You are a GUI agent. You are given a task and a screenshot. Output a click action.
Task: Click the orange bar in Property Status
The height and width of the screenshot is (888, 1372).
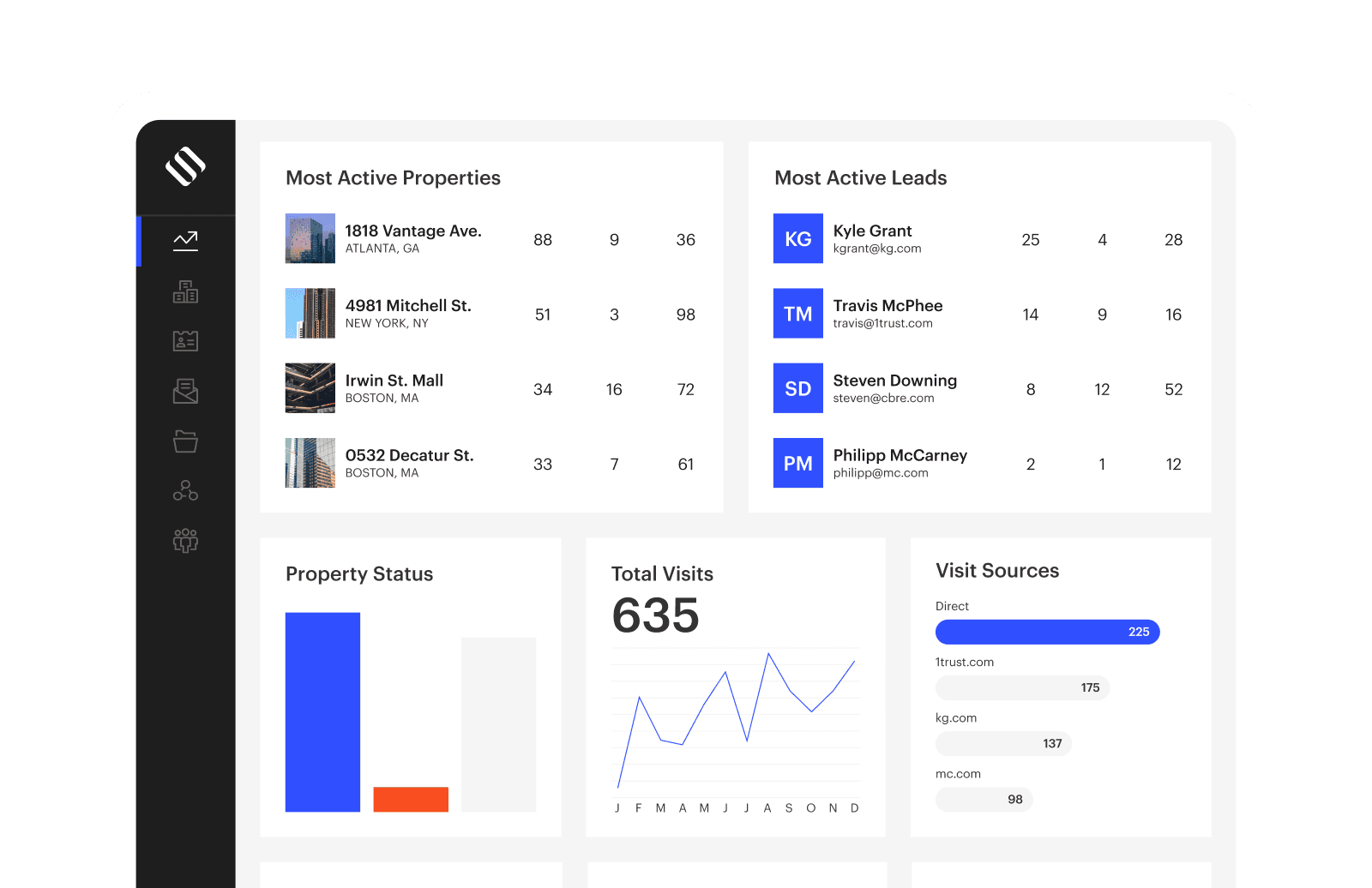(411, 799)
